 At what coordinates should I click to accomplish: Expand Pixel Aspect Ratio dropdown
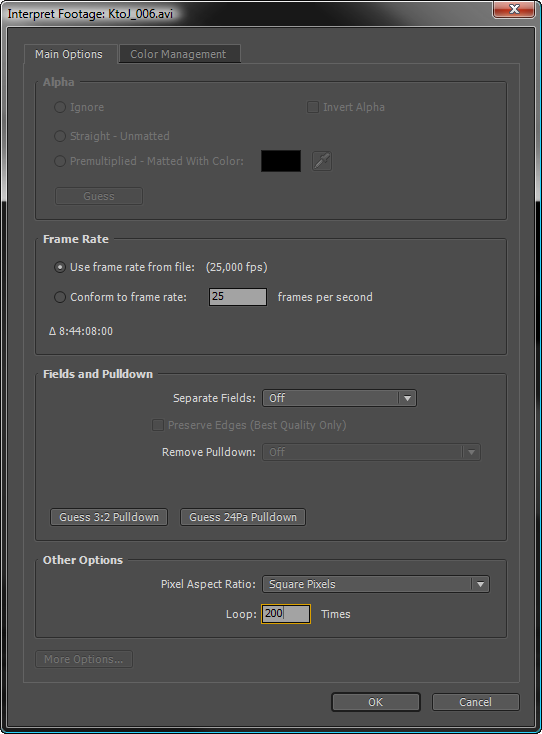376,584
